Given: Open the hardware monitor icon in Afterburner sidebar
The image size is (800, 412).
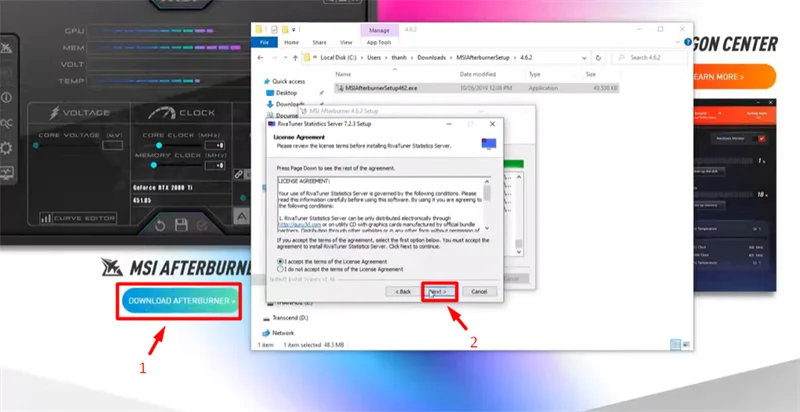Looking at the screenshot, I should [x=6, y=173].
